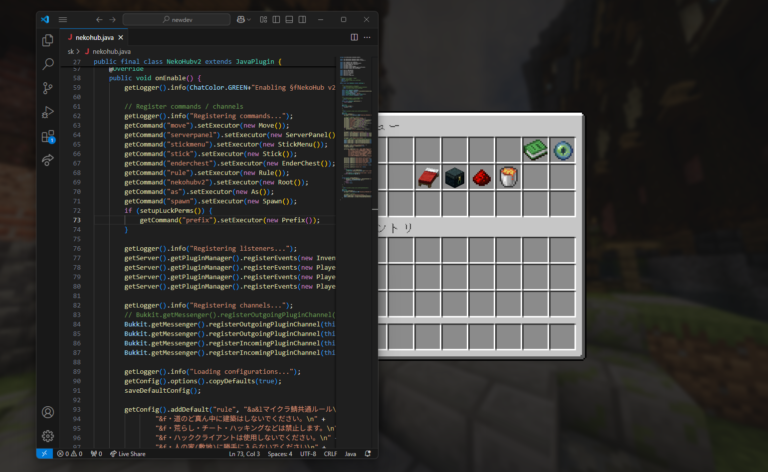The image size is (768, 472).
Task: Open the Run and Debug view
Action: tap(47, 112)
